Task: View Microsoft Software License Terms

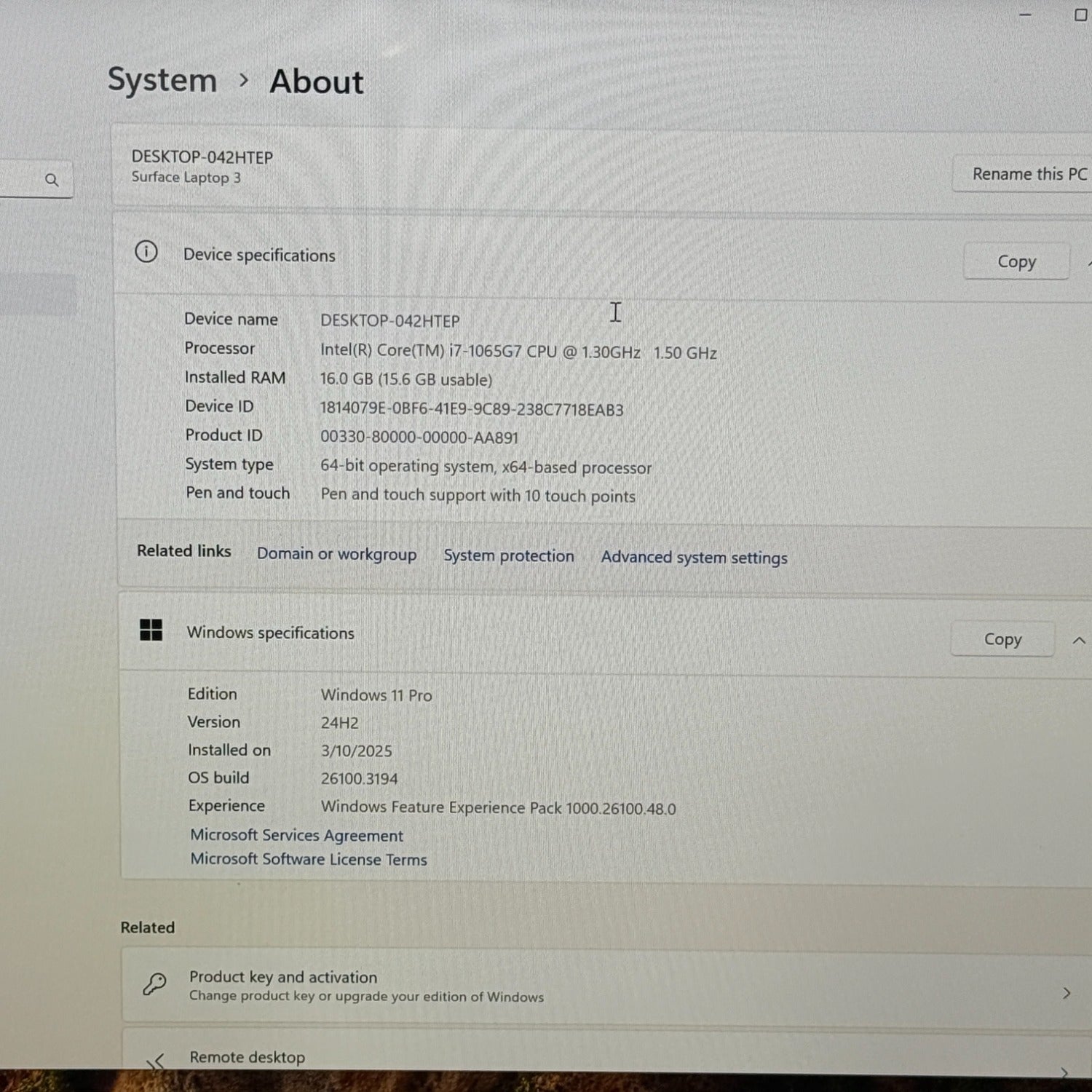Action: click(x=309, y=859)
